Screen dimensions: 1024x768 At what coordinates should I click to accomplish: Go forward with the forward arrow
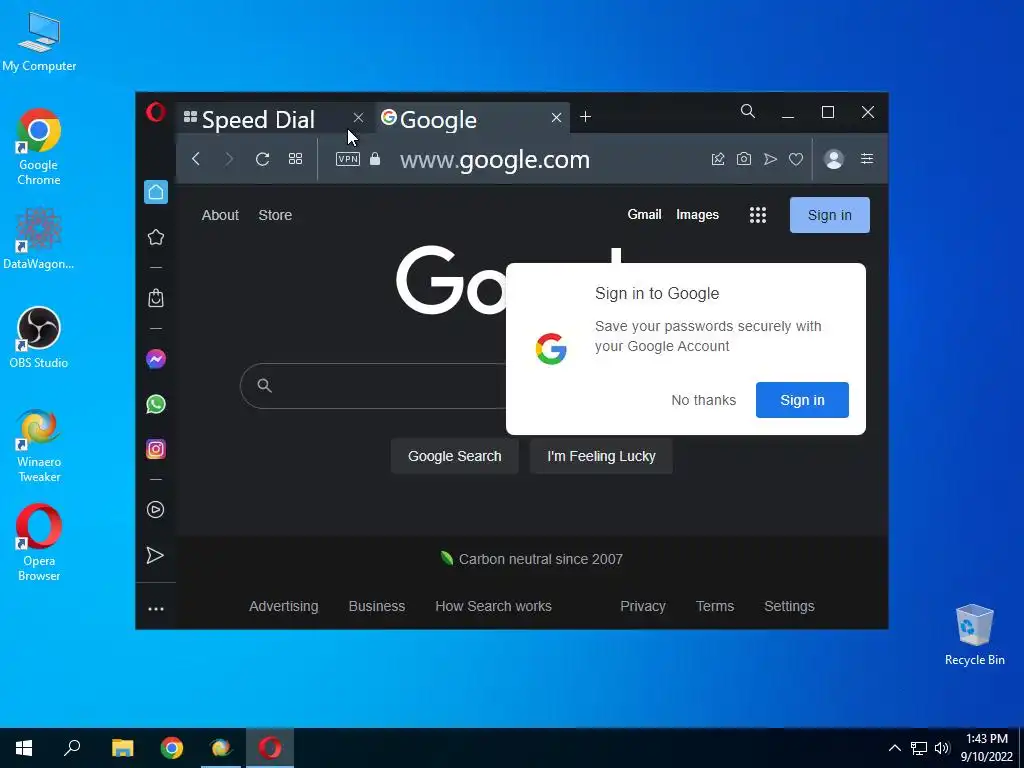tap(229, 159)
